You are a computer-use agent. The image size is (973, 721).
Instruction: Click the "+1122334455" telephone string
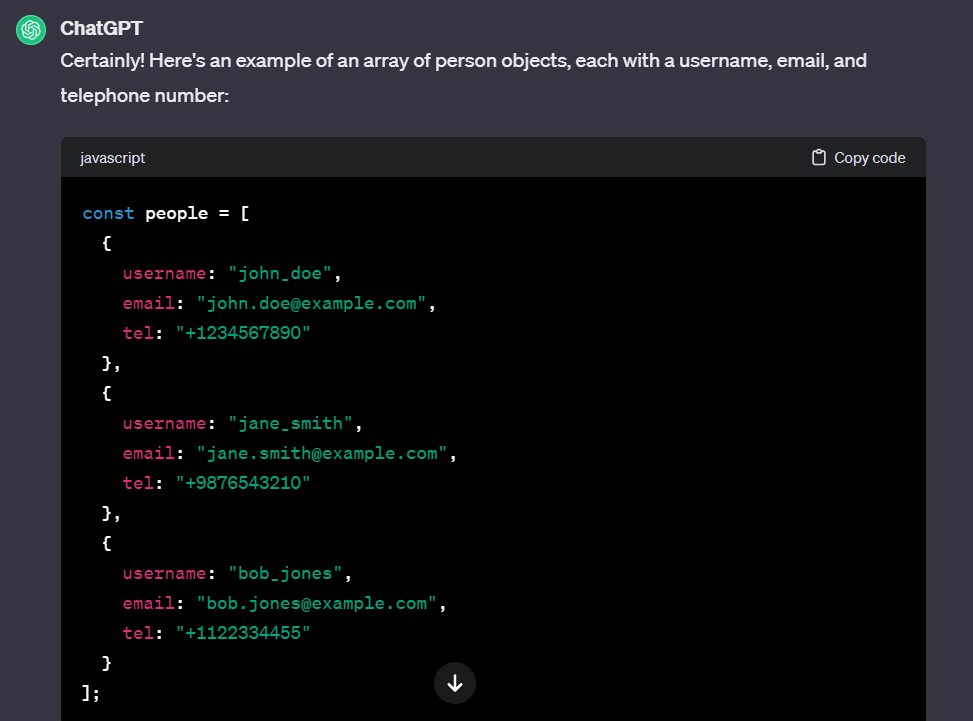(x=243, y=634)
